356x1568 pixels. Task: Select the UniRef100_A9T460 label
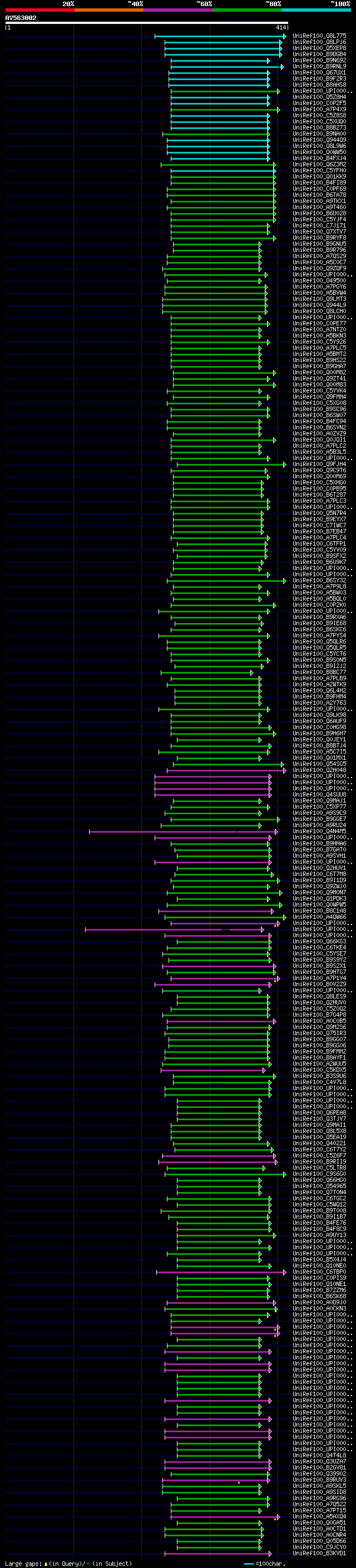pos(319,207)
